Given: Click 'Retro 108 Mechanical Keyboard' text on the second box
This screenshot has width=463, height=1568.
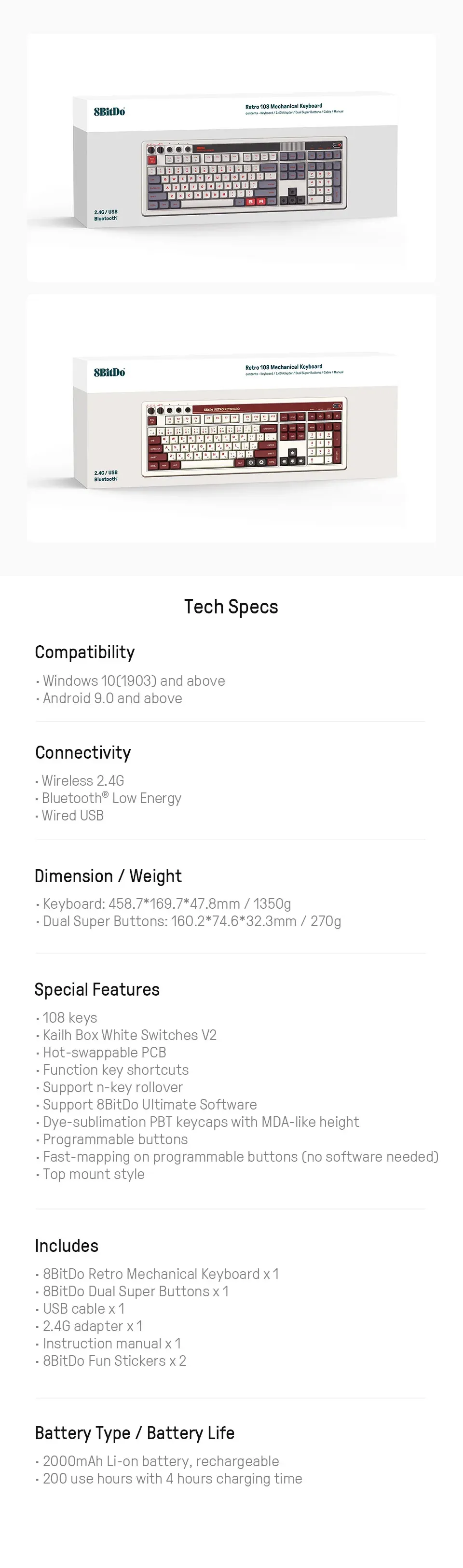Looking at the screenshot, I should (284, 367).
